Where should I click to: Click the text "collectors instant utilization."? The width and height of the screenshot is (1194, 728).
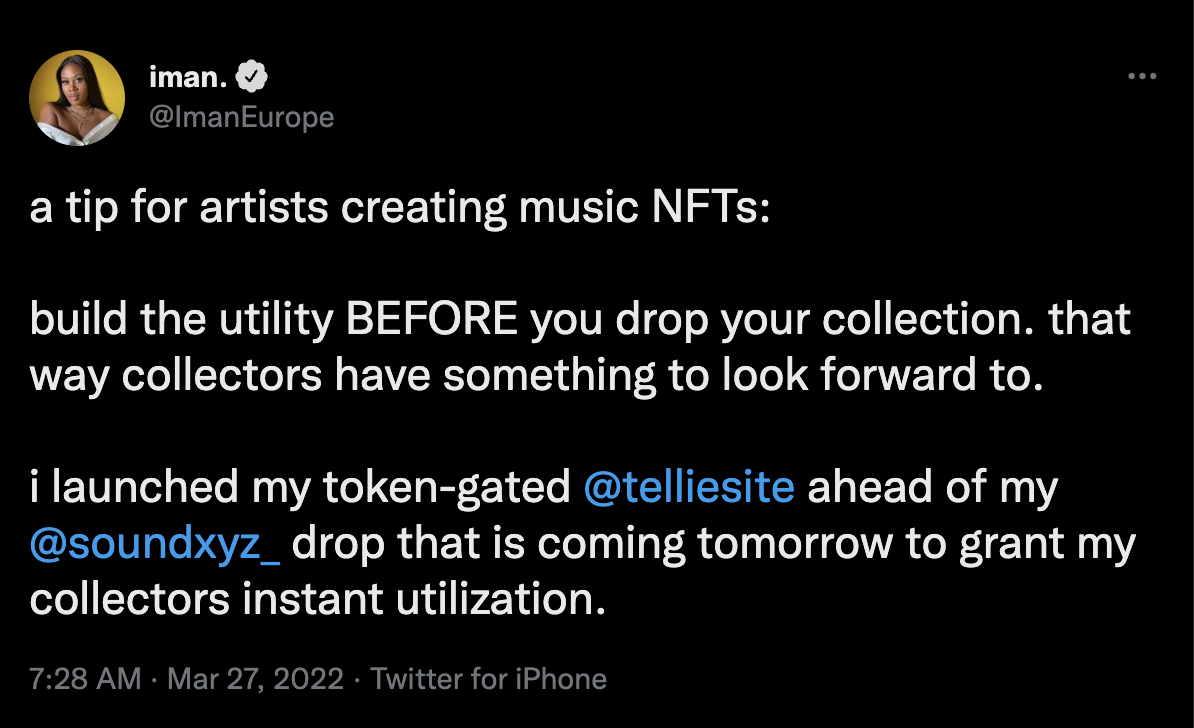(x=318, y=600)
